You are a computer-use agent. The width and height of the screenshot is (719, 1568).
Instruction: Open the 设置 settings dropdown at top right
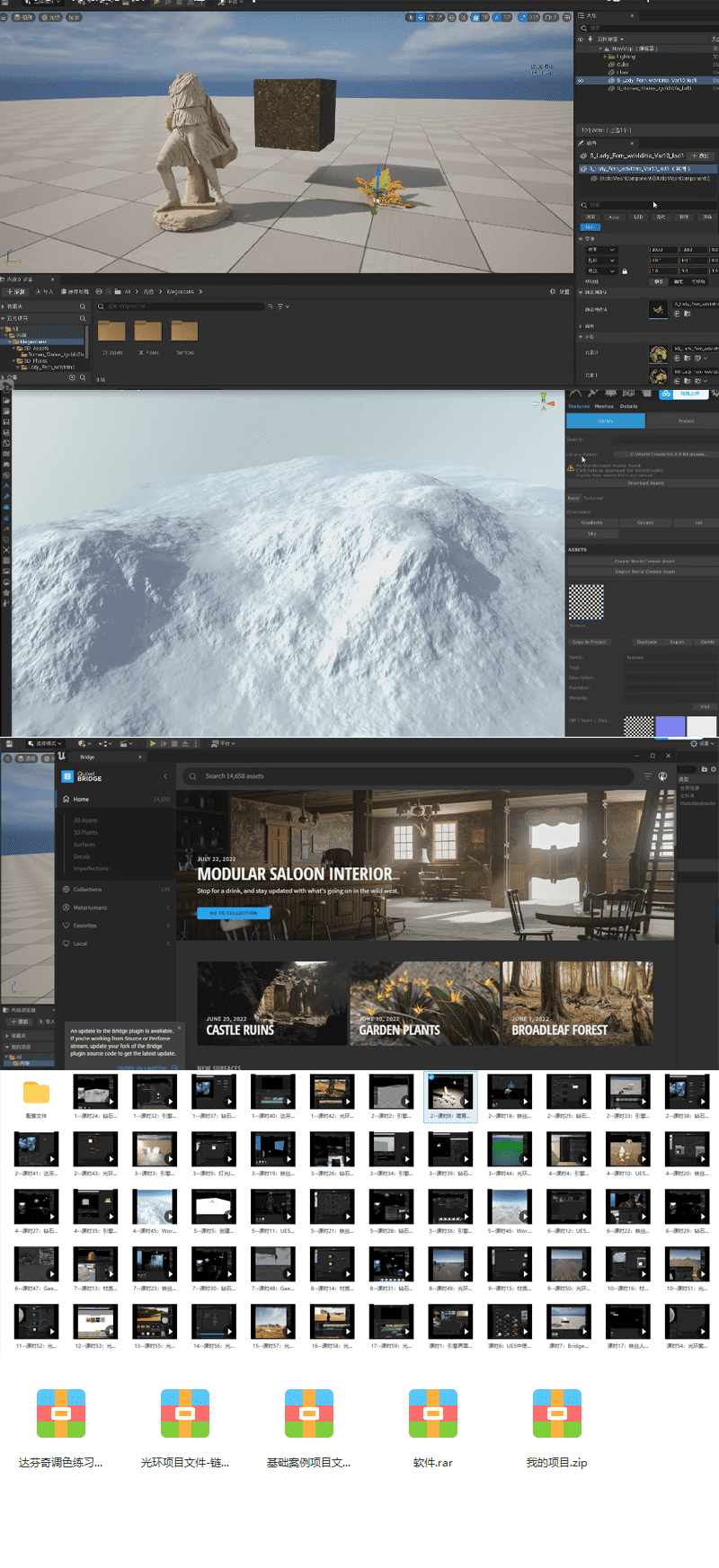pyautogui.click(x=702, y=743)
